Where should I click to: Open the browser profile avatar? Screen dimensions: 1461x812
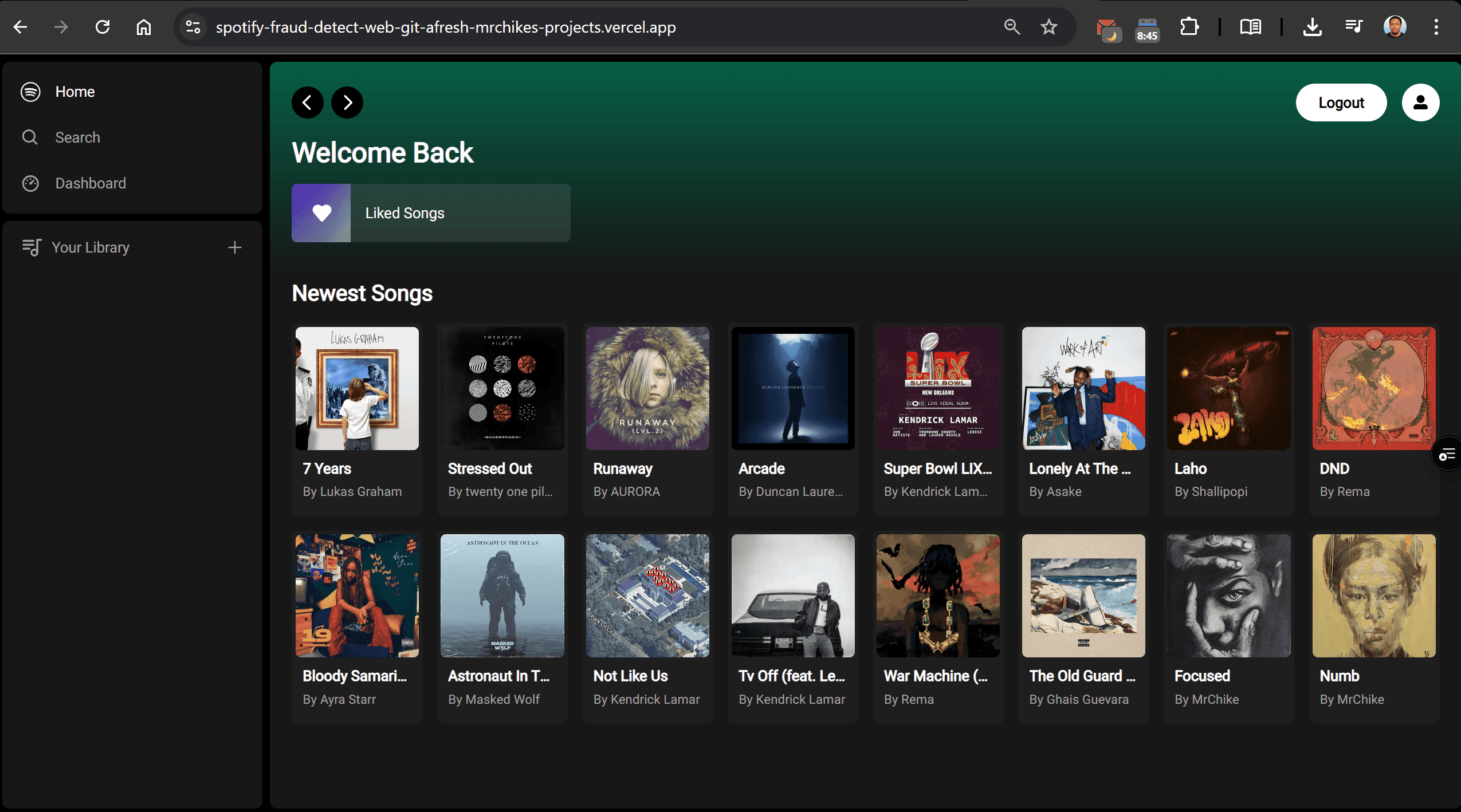1395,27
